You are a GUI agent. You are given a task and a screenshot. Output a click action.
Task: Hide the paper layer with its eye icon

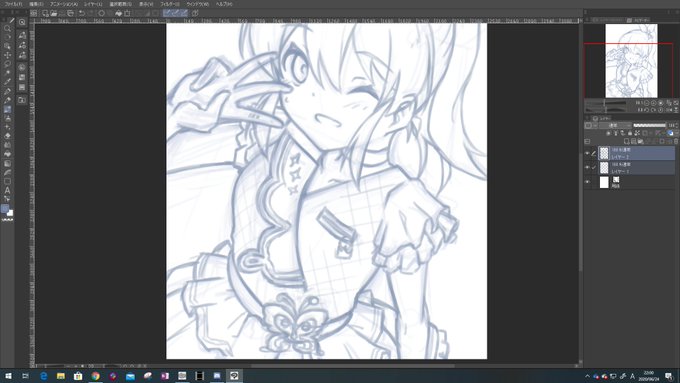tap(587, 182)
